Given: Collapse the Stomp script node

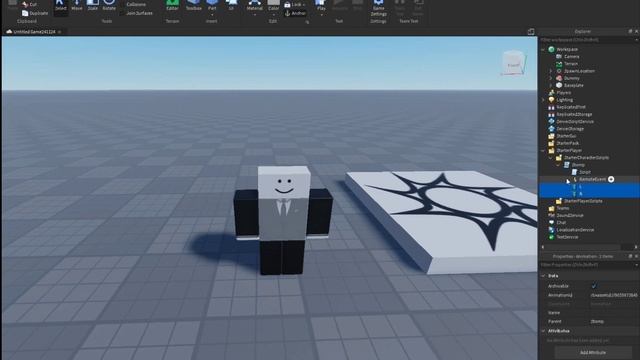Looking at the screenshot, I should 559,165.
